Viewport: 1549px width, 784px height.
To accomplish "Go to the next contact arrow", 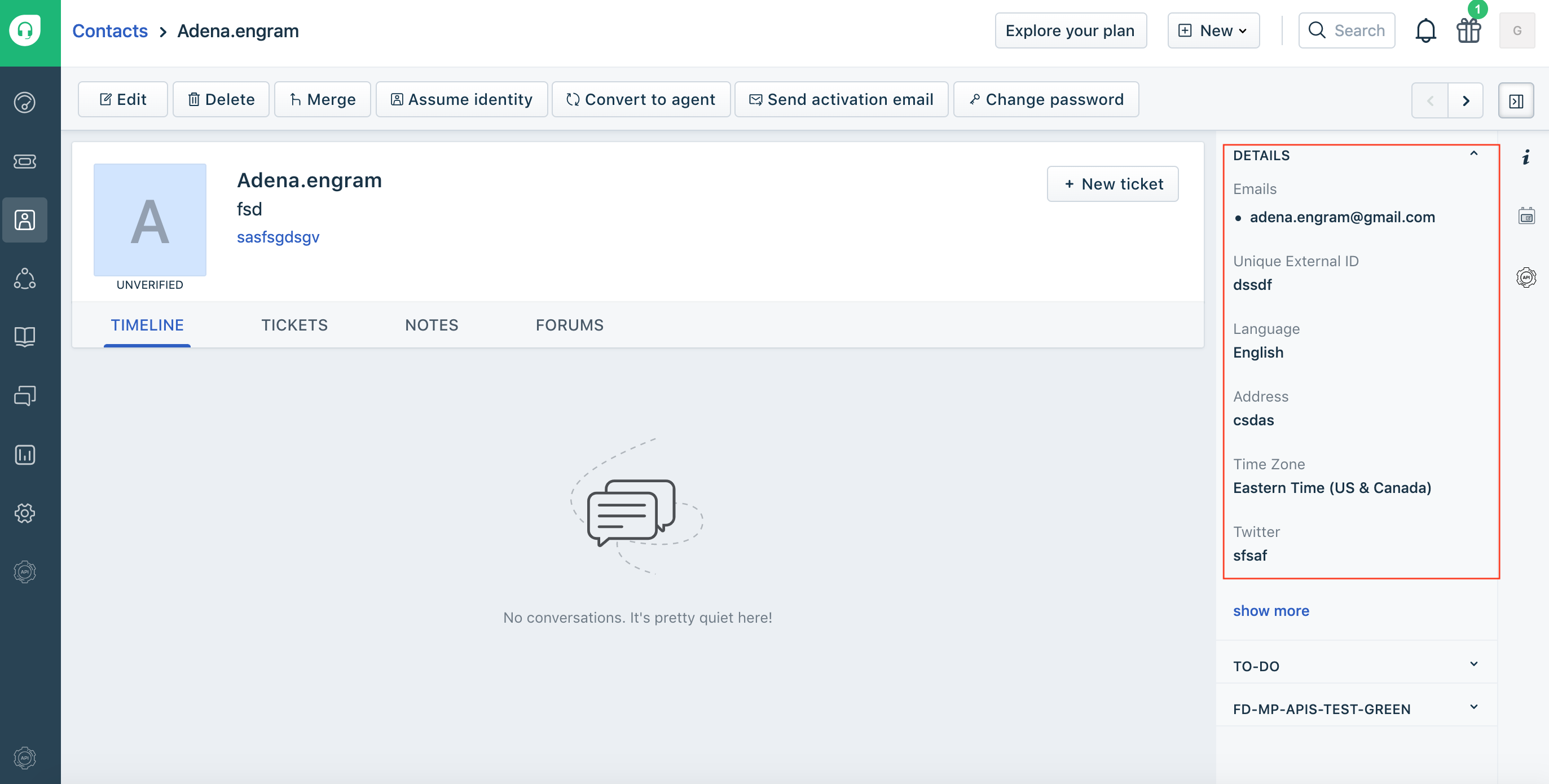I will [x=1466, y=100].
